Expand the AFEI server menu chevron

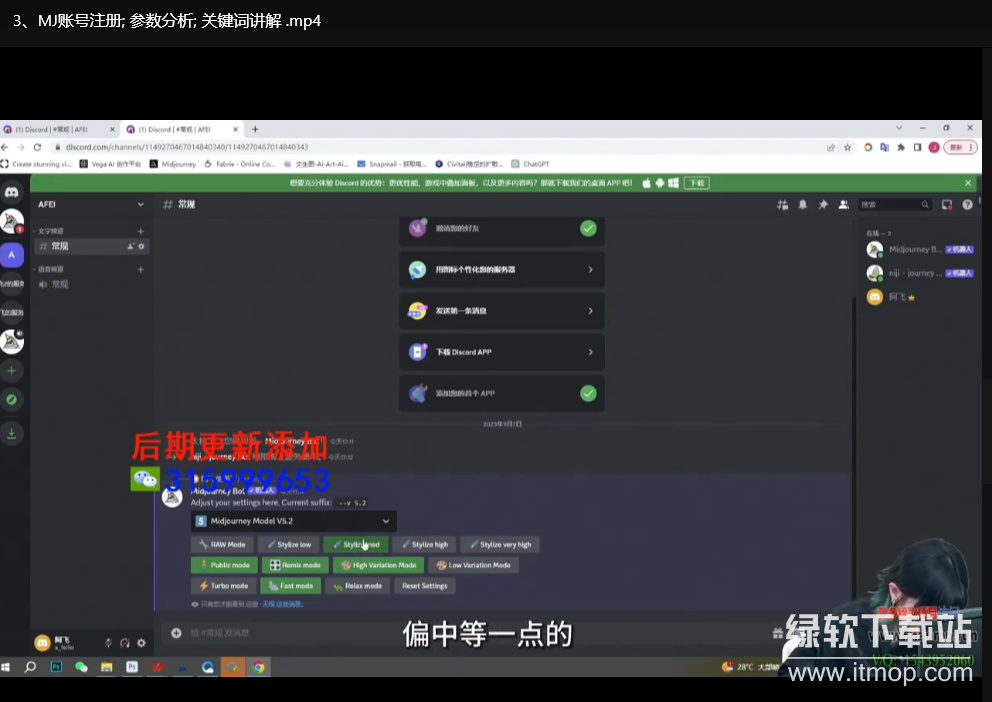(x=140, y=204)
